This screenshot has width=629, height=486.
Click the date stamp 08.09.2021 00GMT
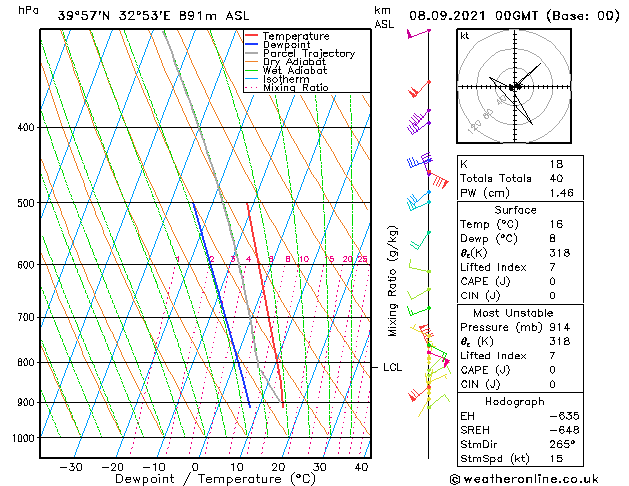(x=474, y=16)
